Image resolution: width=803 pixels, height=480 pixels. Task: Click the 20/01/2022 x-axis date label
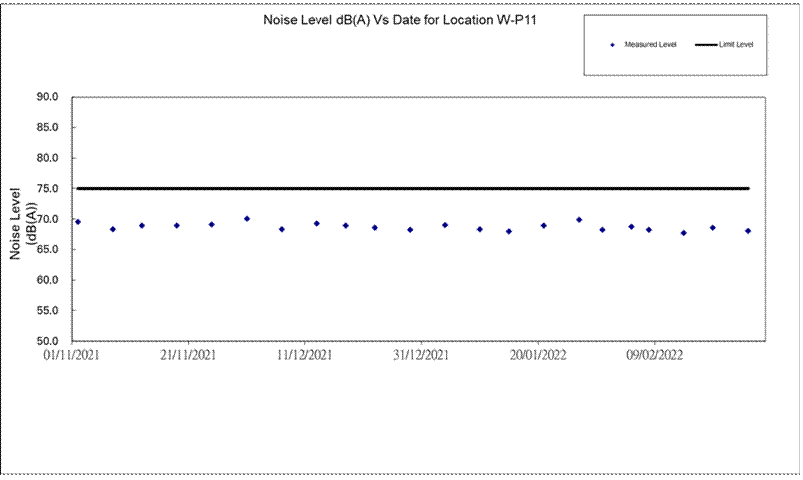pyautogui.click(x=539, y=355)
